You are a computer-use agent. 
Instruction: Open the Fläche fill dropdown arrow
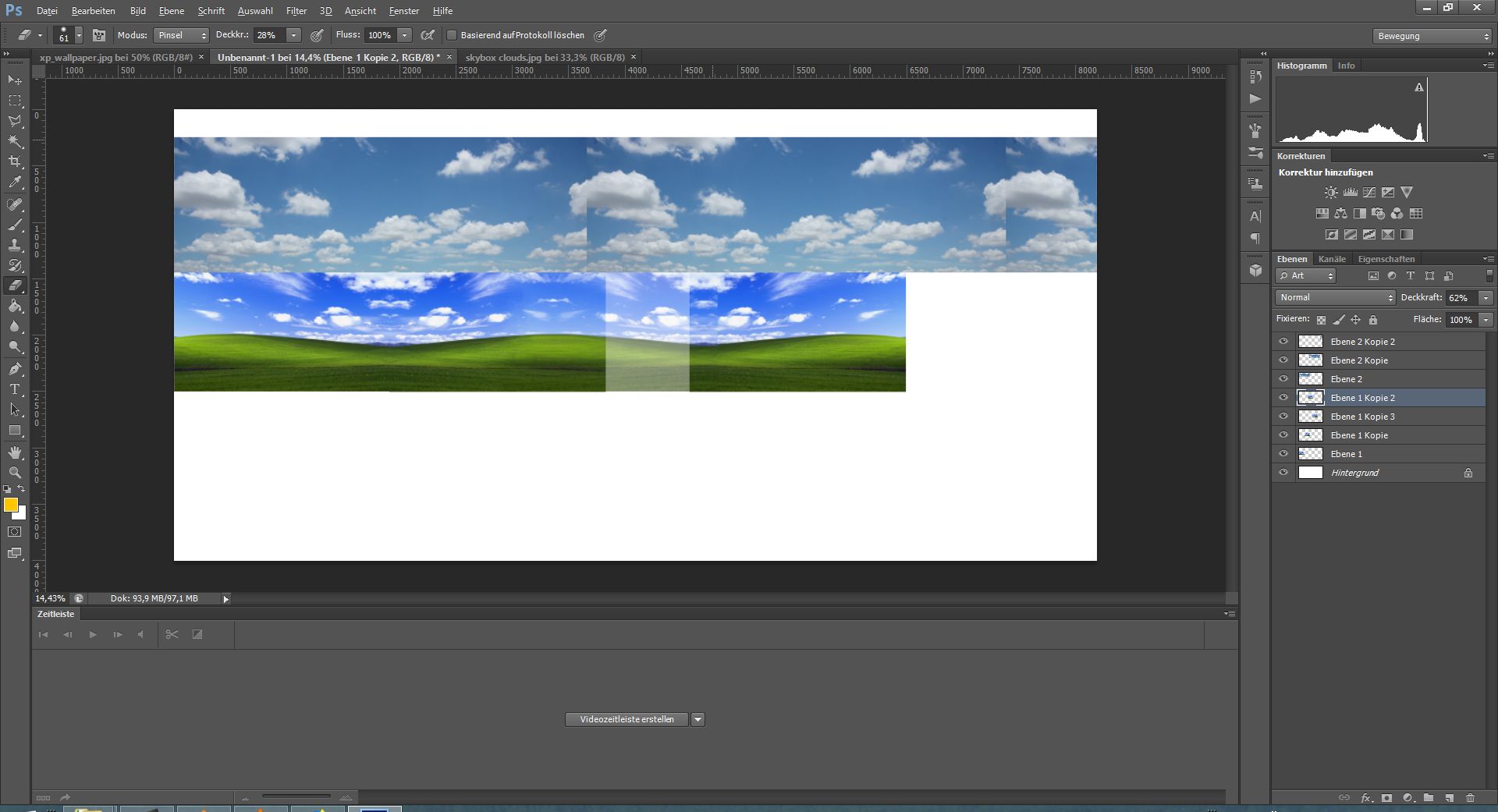1486,319
